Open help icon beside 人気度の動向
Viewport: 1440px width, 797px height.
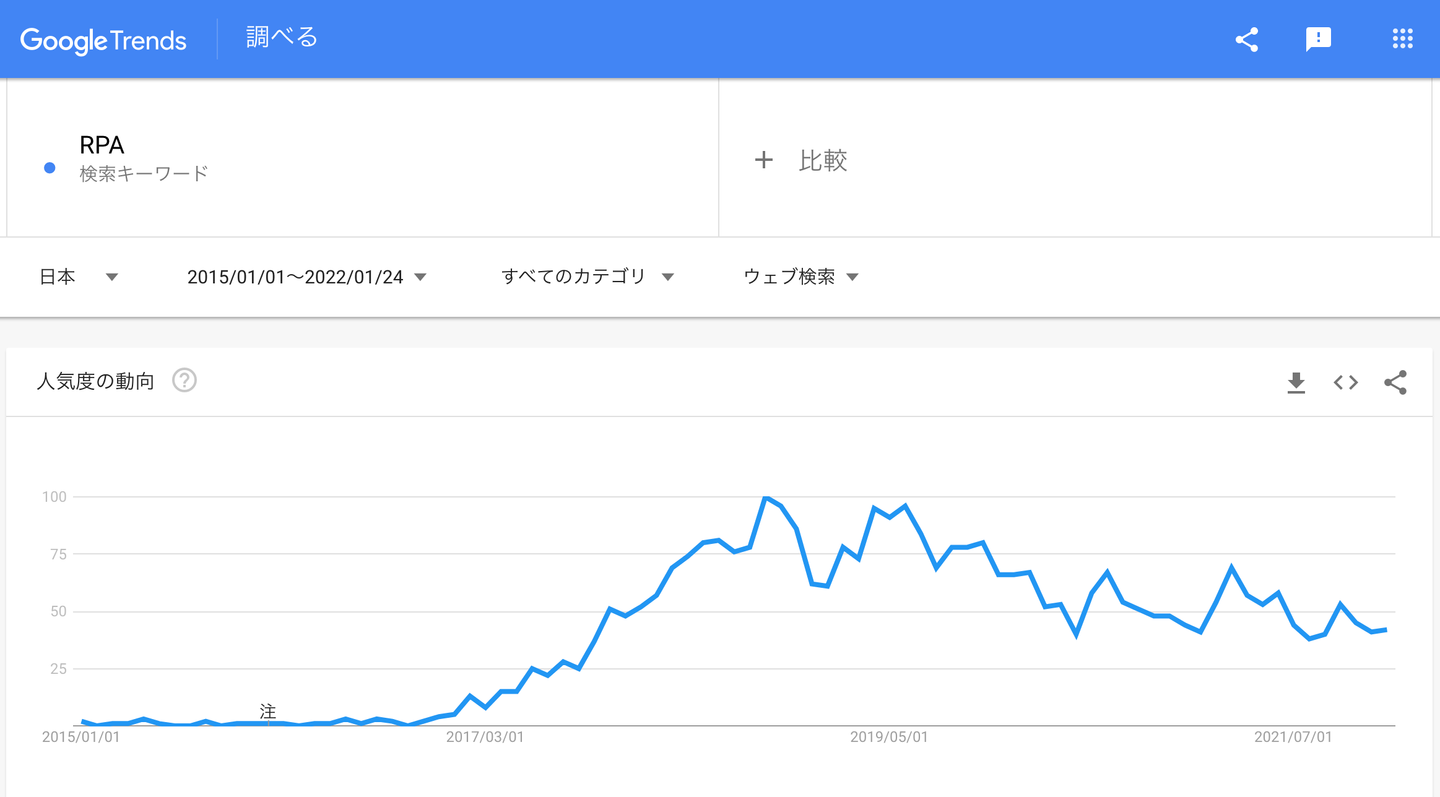tap(184, 380)
